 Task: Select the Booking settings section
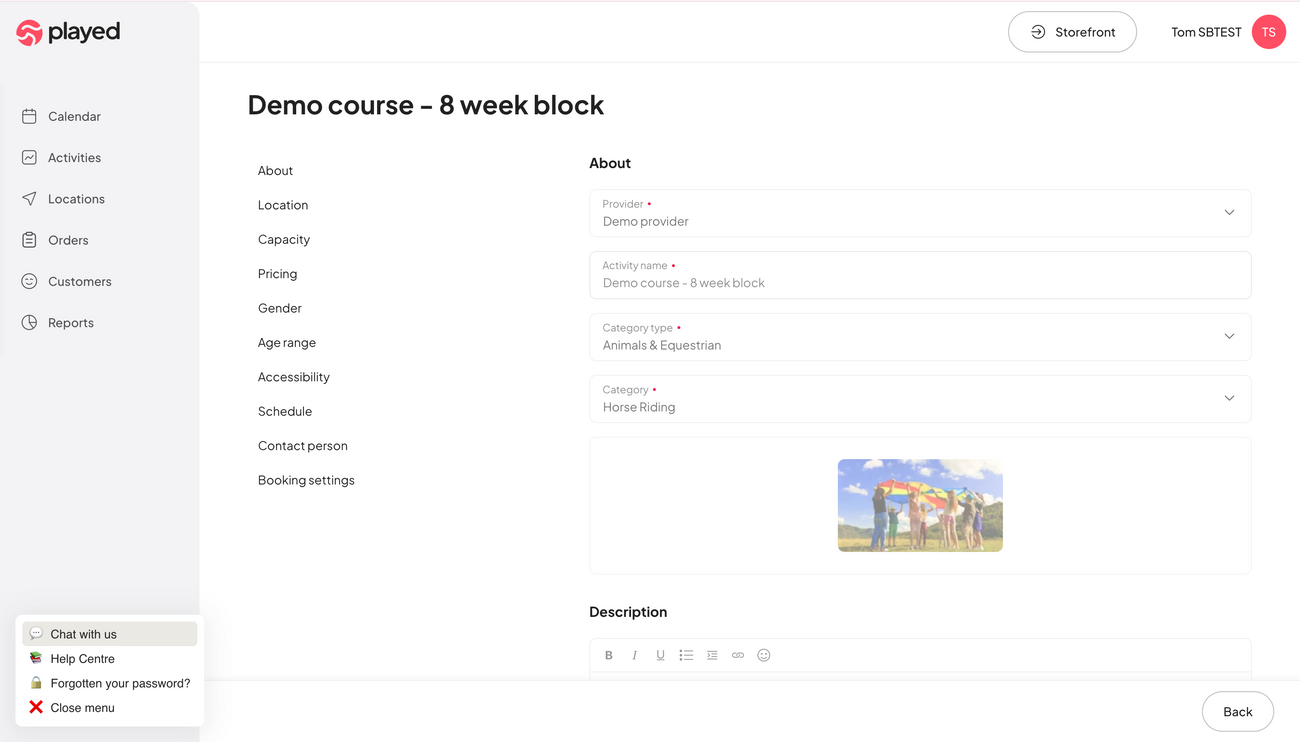click(306, 480)
